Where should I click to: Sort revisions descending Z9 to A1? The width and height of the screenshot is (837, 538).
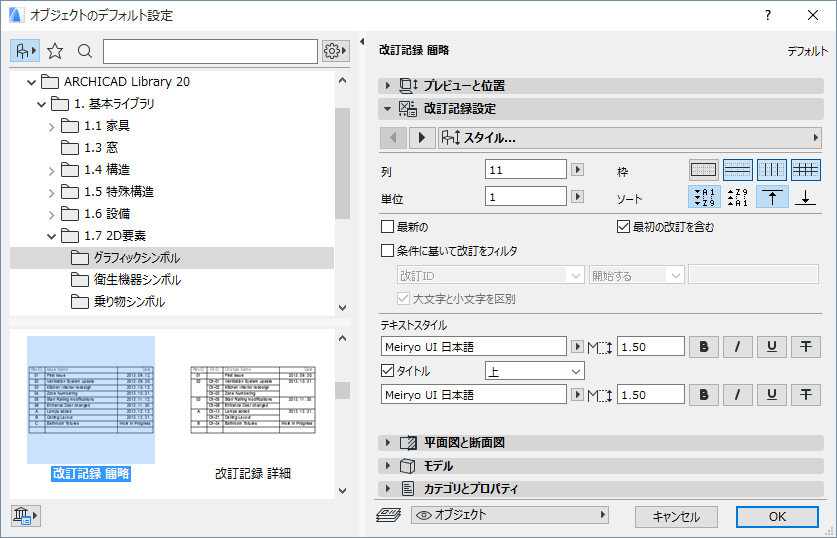click(x=738, y=197)
